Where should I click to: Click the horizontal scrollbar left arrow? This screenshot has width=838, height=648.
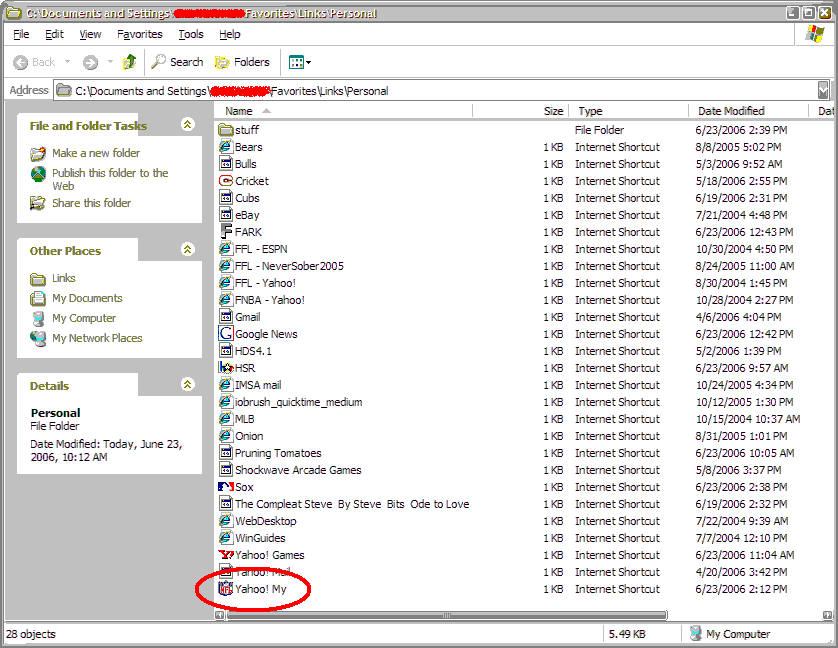(x=220, y=615)
